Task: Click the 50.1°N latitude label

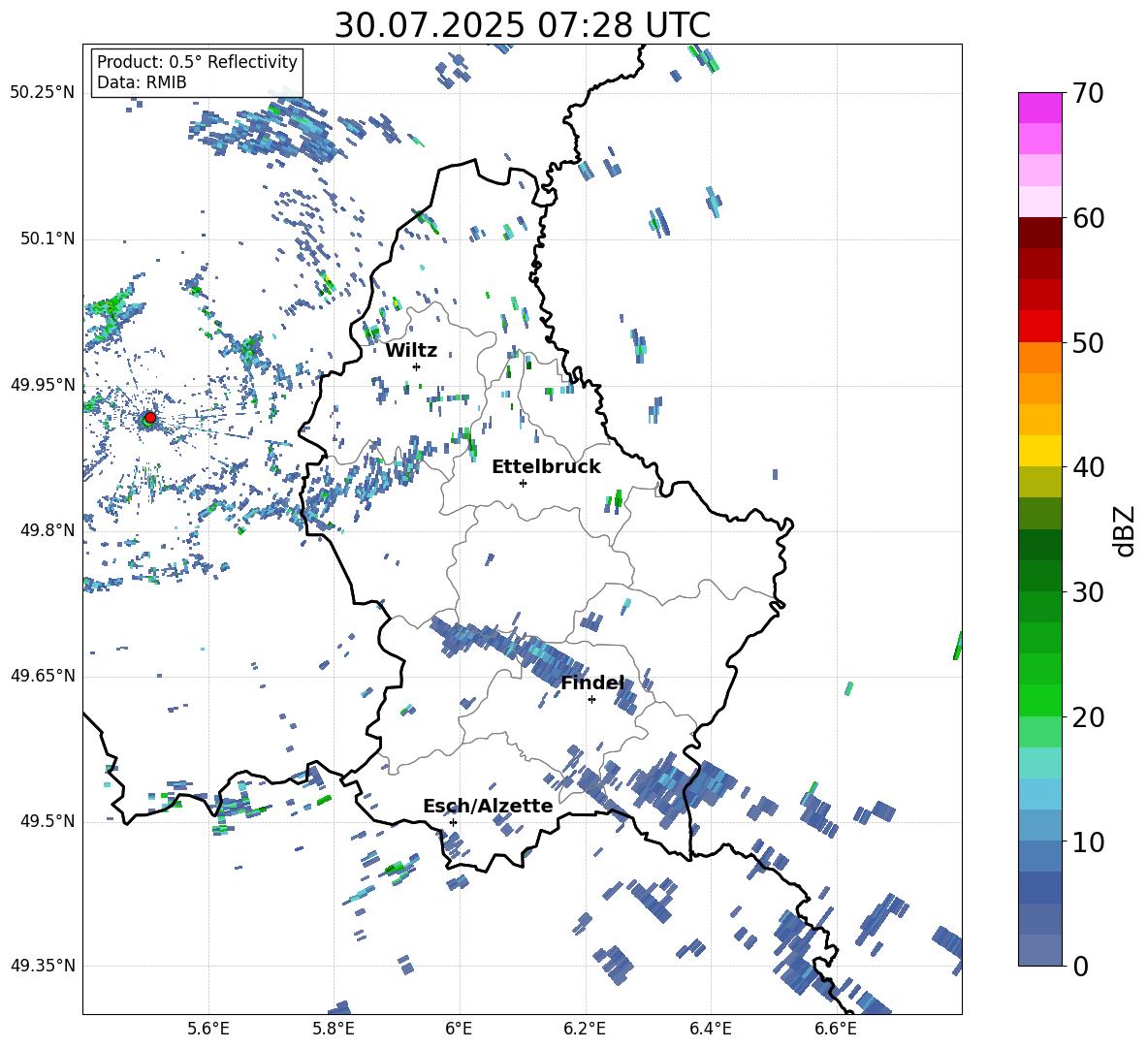Action: click(x=47, y=238)
